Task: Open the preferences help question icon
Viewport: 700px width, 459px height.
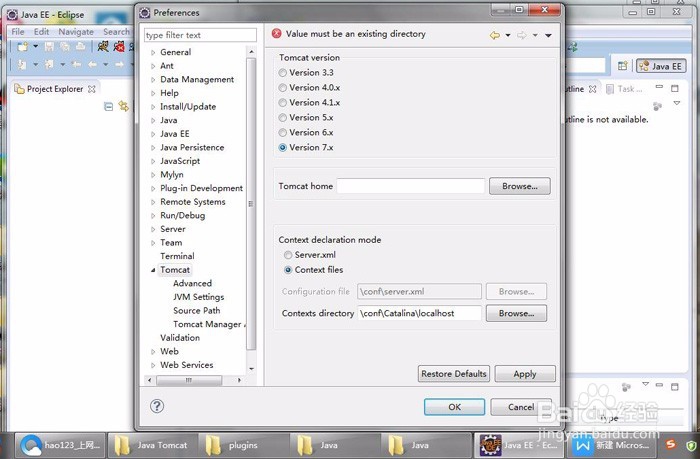Action: click(x=157, y=406)
